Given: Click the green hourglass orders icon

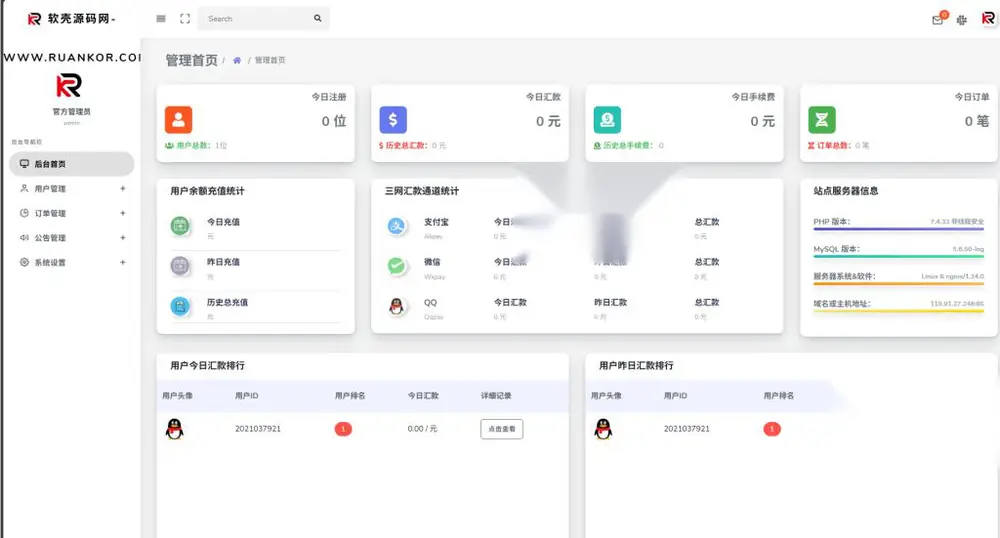Looking at the screenshot, I should coord(822,120).
